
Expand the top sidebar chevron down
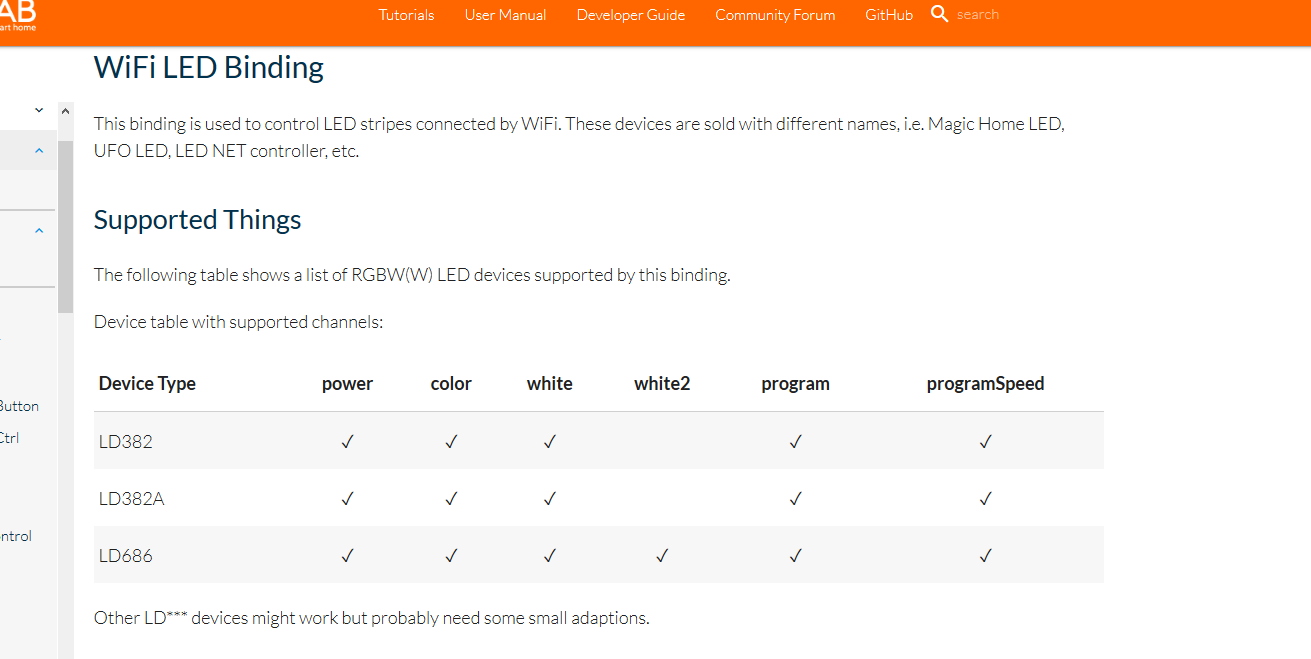[x=39, y=110]
